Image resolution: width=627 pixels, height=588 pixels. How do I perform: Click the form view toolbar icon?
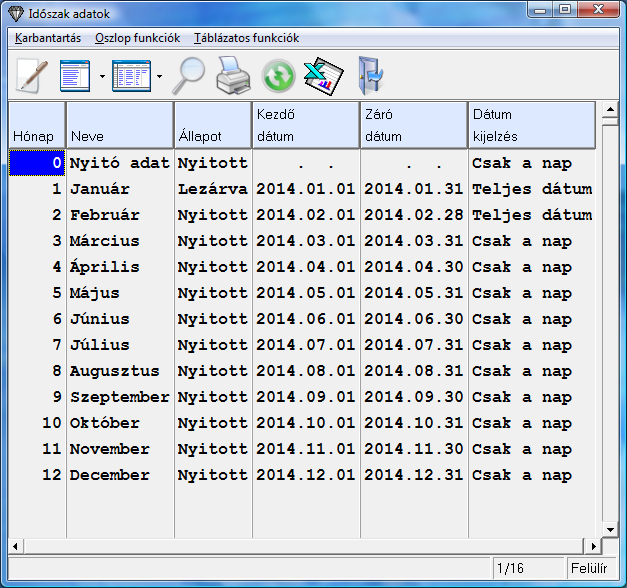(x=75, y=76)
